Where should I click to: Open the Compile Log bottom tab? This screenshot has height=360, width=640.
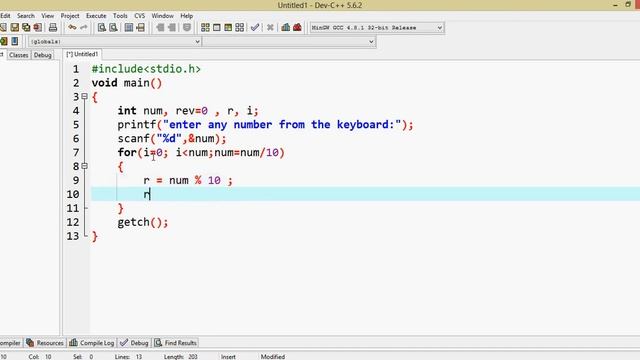tap(92, 343)
